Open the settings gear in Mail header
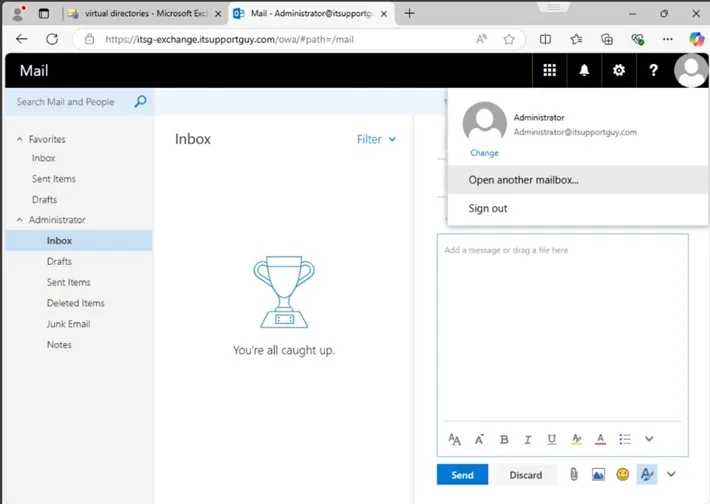This screenshot has height=504, width=710. click(619, 71)
